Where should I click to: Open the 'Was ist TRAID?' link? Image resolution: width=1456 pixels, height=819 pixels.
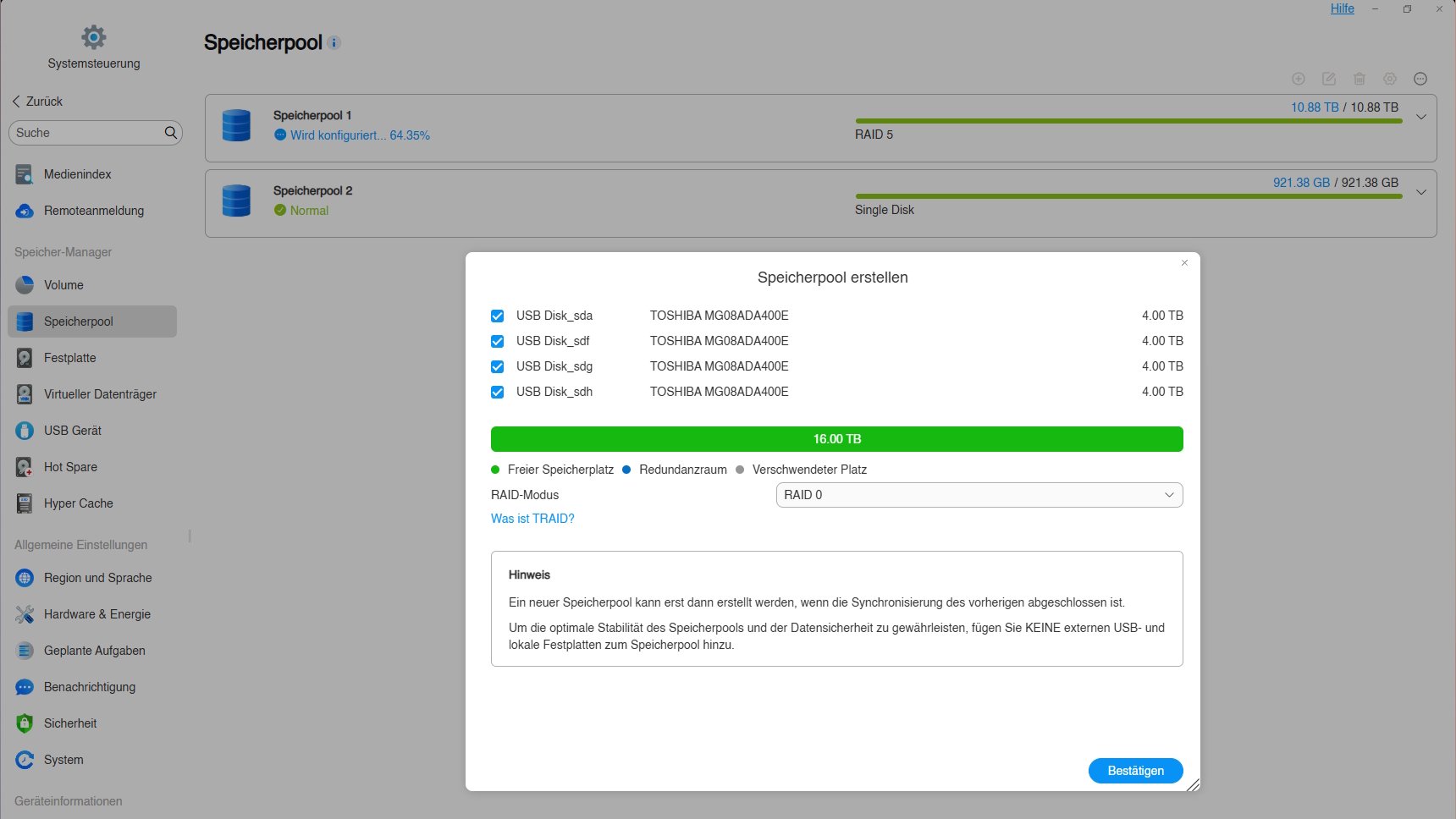click(532, 519)
